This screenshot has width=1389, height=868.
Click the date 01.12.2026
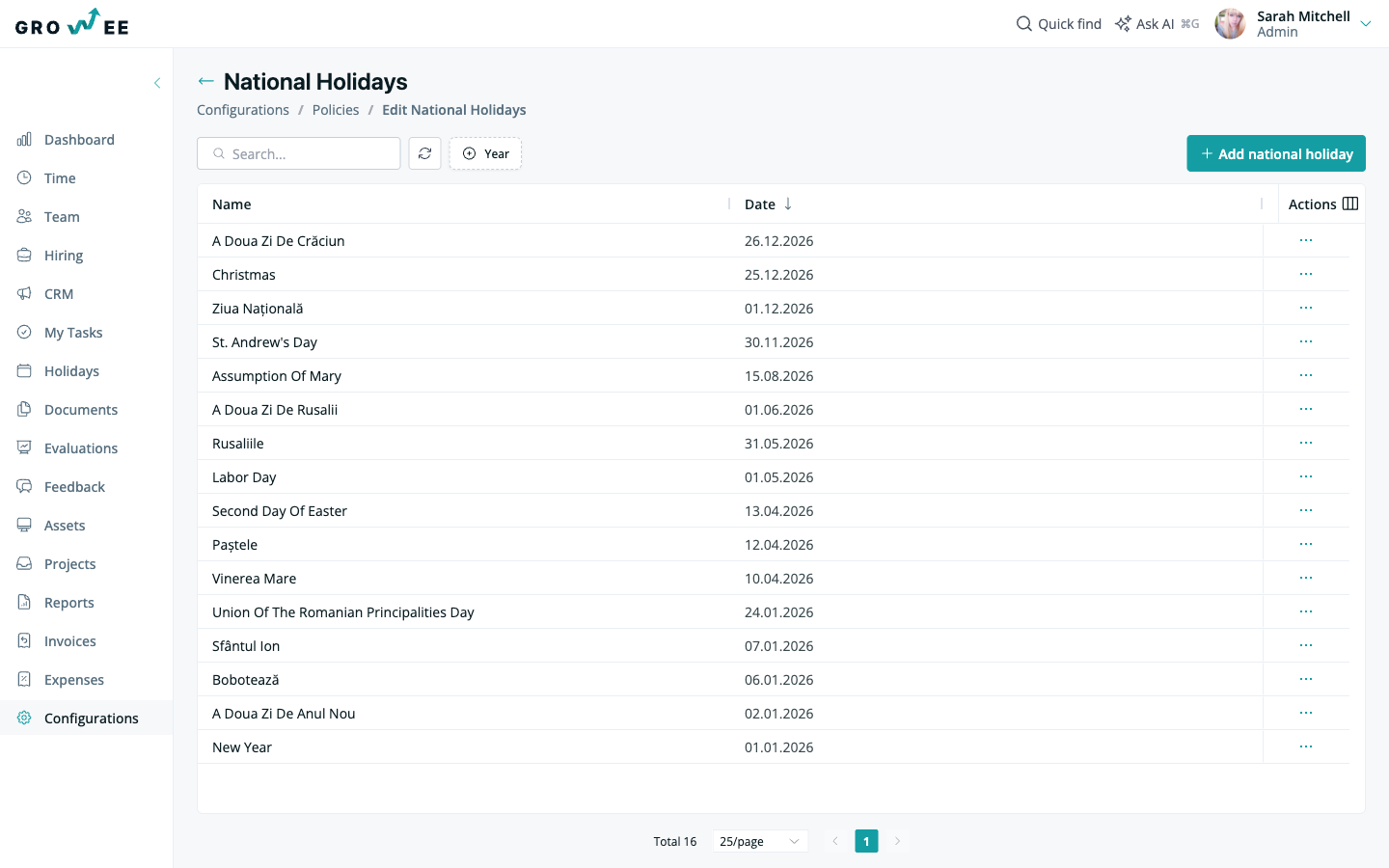point(778,309)
